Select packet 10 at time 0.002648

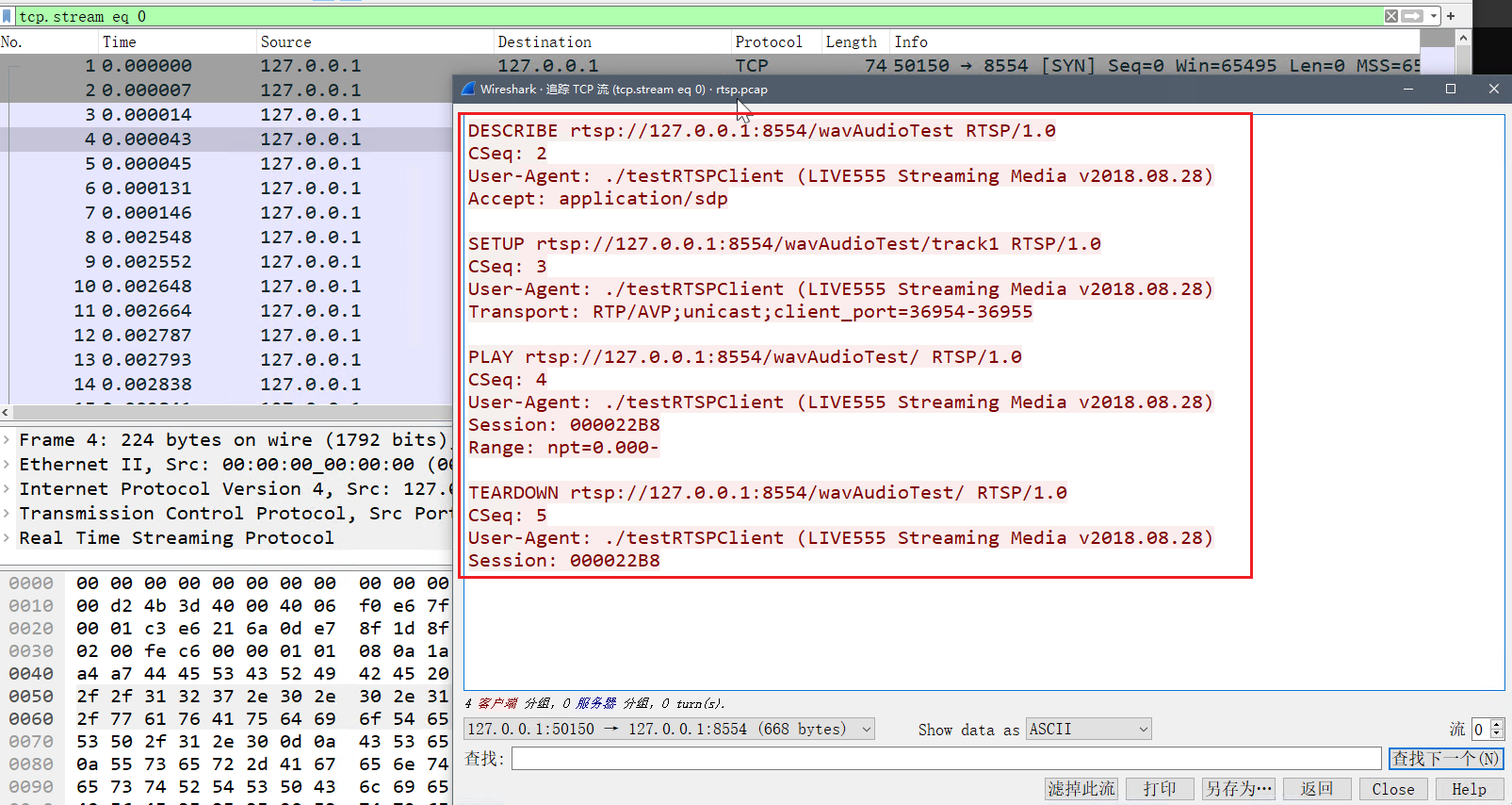pyautogui.click(x=226, y=286)
